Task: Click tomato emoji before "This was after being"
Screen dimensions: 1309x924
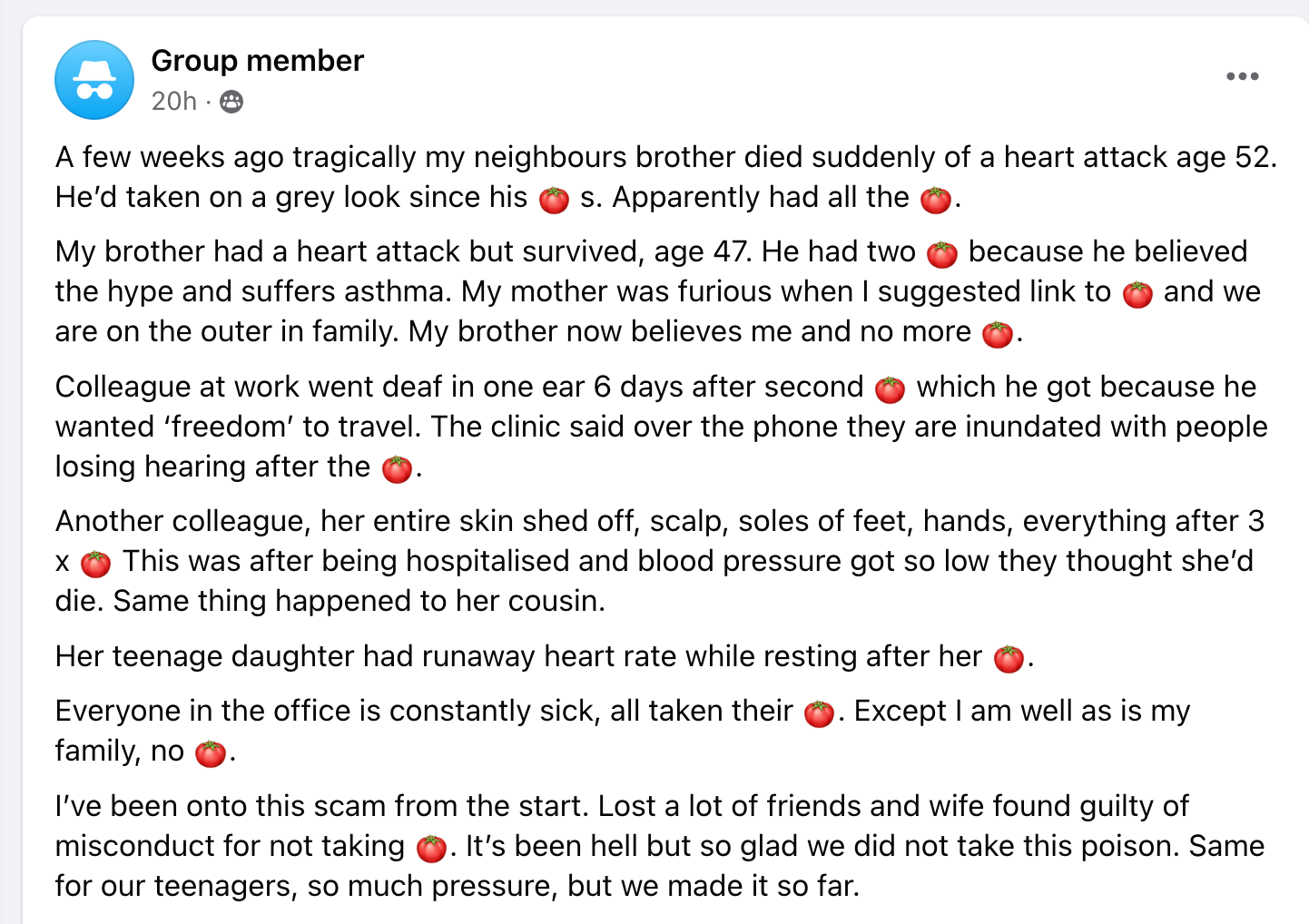Action: 96,563
